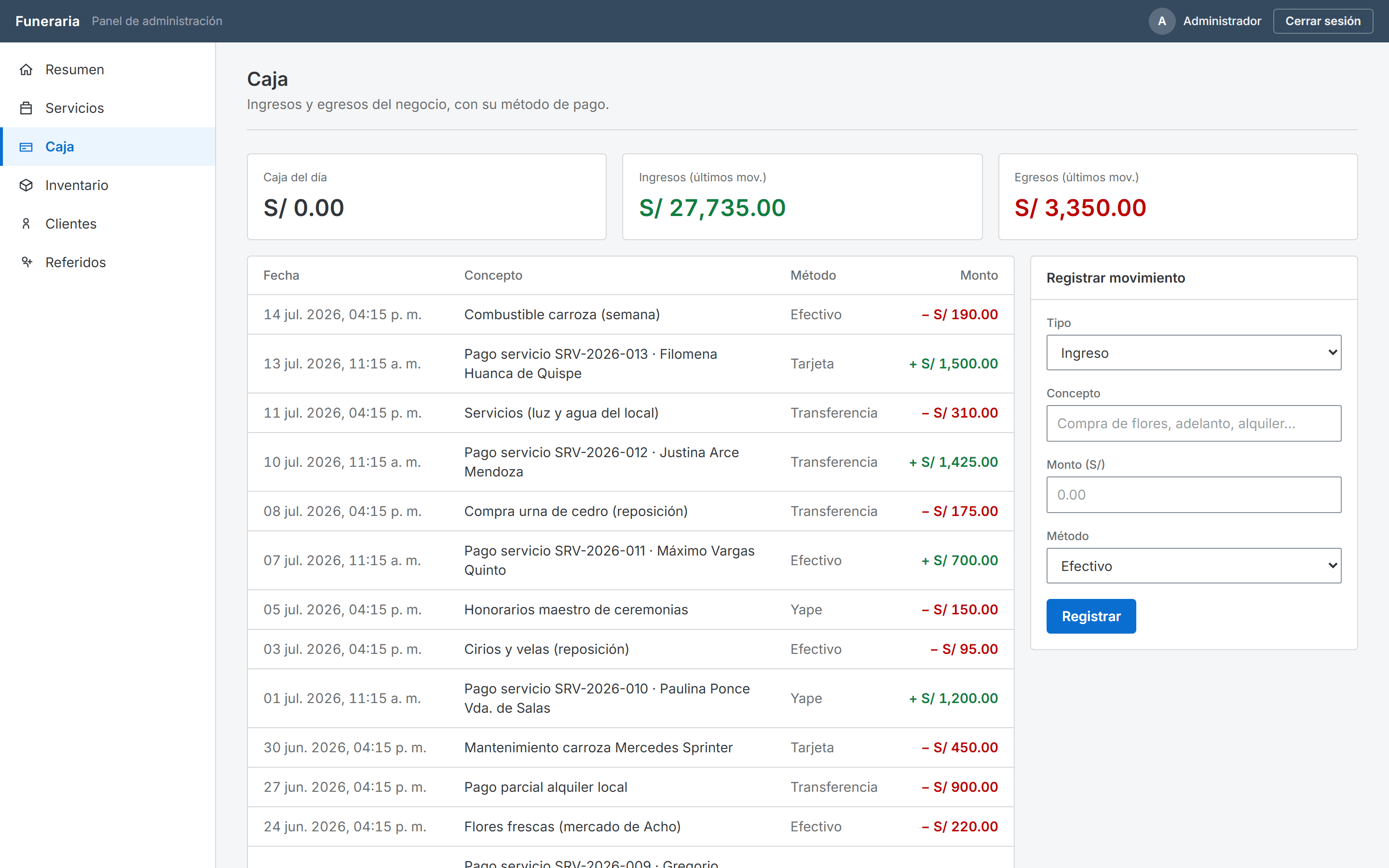Select Caja in the sidebar
The image size is (1389, 868).
tap(109, 147)
